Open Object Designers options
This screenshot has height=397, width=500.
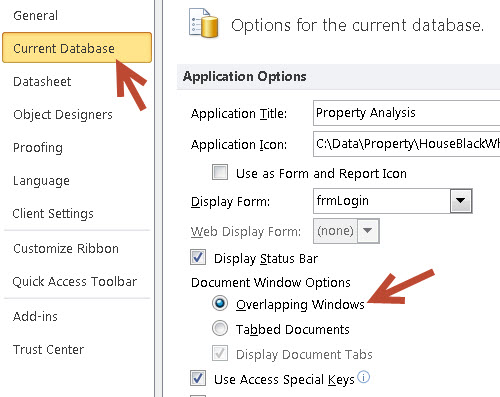tap(63, 115)
